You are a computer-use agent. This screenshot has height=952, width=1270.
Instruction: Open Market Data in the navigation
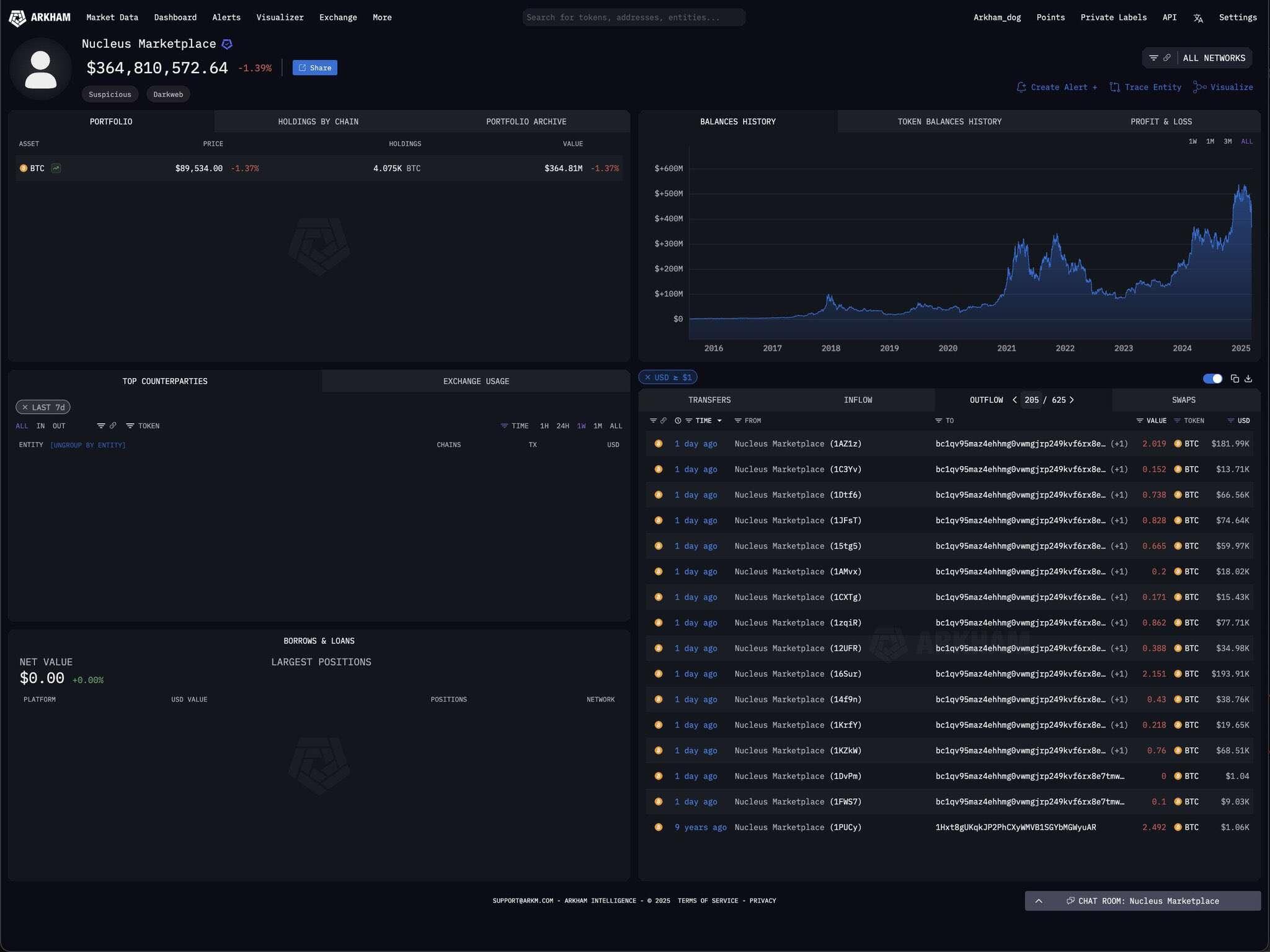point(112,17)
